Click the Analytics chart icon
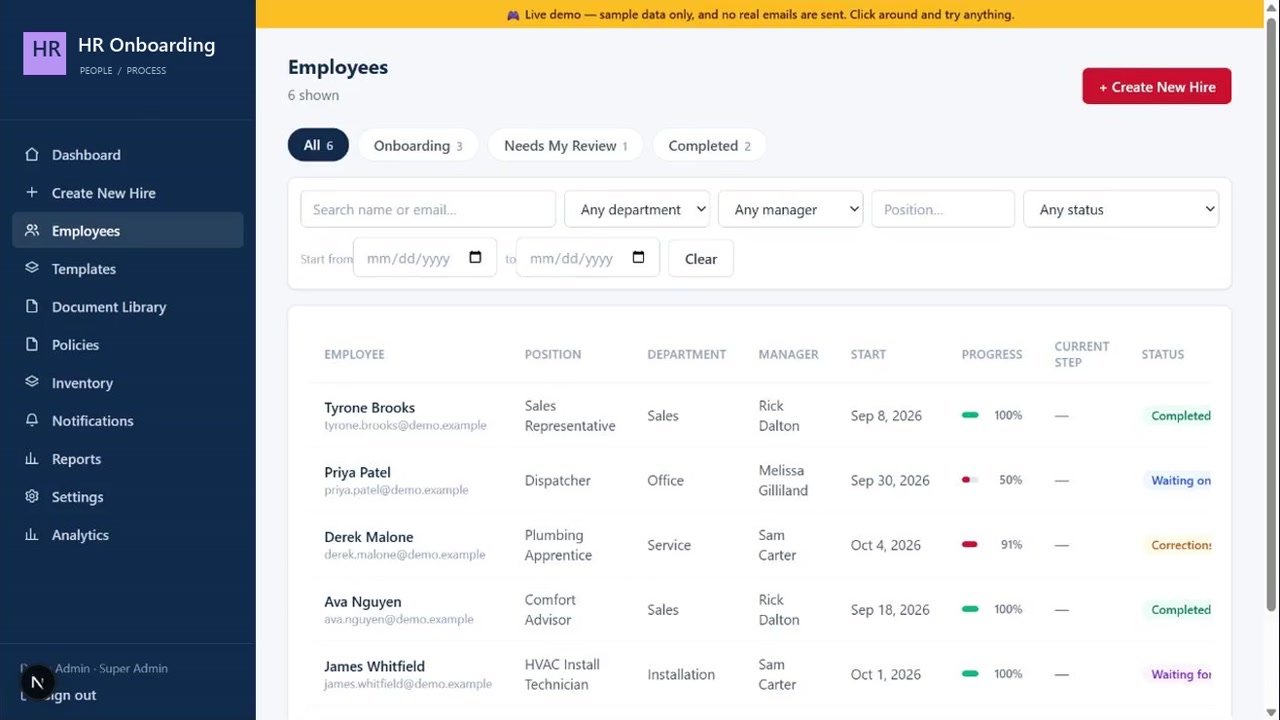This screenshot has width=1280, height=720. coord(32,535)
